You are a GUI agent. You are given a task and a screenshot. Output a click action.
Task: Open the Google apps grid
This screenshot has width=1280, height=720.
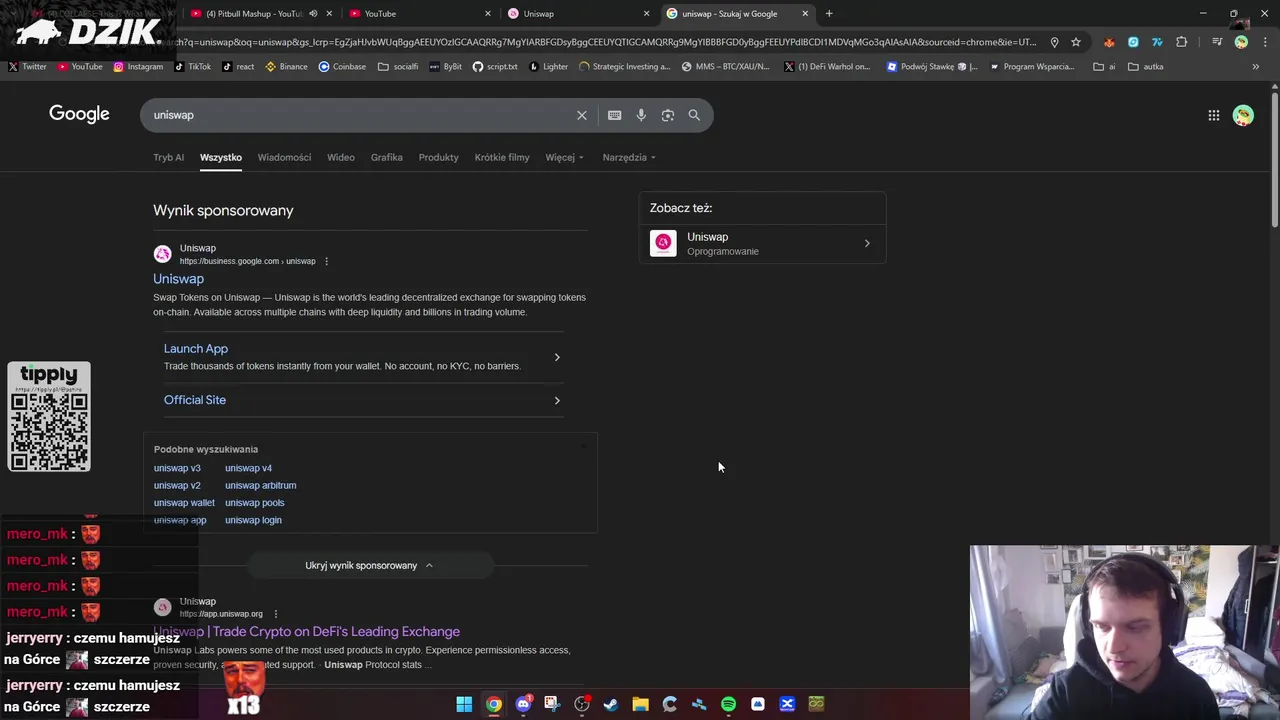[1214, 115]
